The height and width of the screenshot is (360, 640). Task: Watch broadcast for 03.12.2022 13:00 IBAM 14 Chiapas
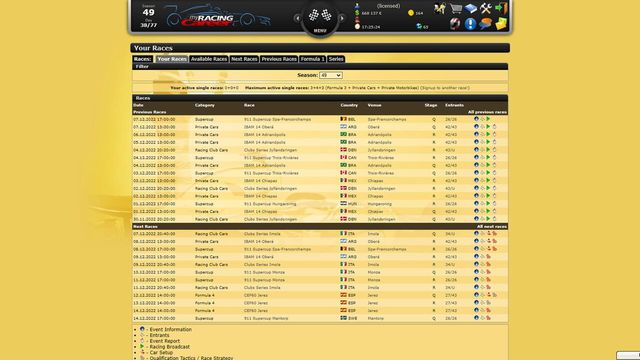488,180
